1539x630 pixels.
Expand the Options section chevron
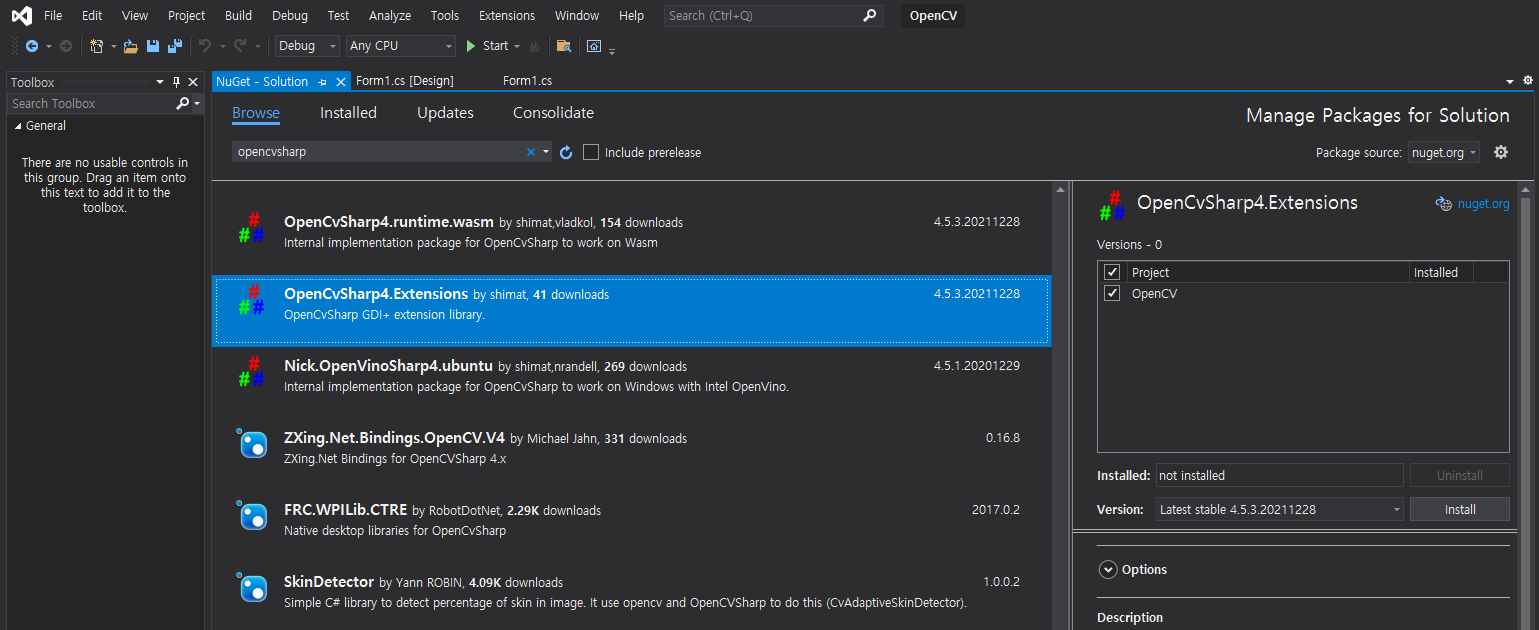[1107, 569]
